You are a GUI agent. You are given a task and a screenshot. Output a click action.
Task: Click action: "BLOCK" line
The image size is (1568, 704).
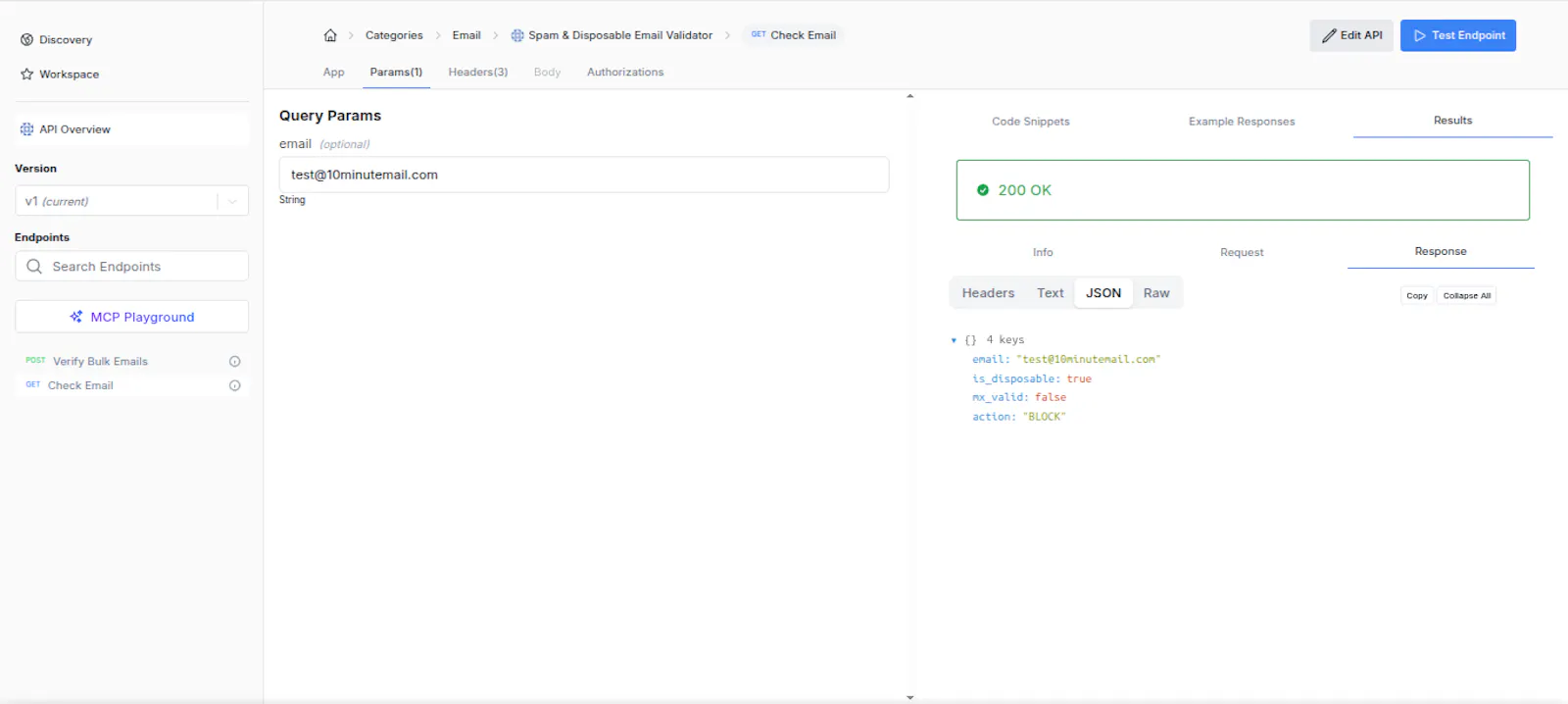tap(1019, 417)
